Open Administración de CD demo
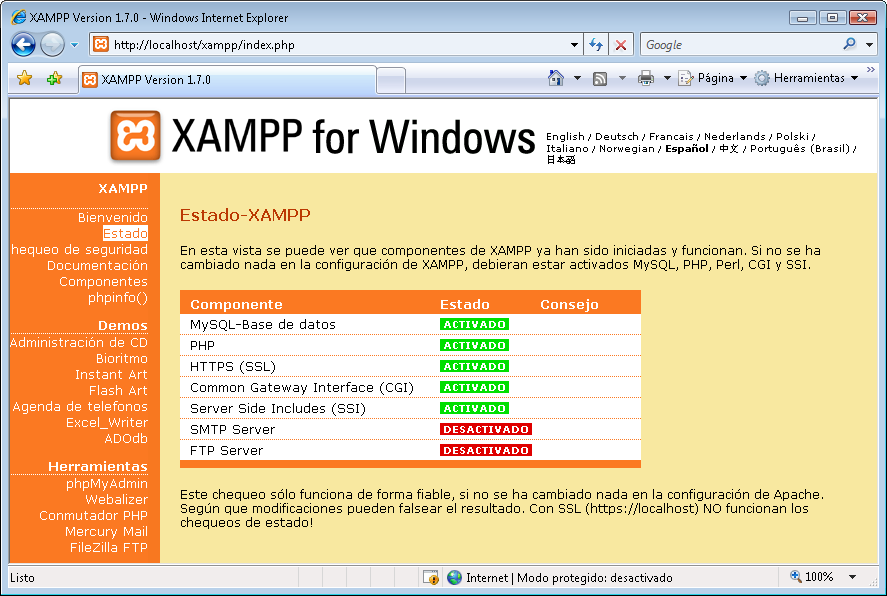 [x=79, y=343]
